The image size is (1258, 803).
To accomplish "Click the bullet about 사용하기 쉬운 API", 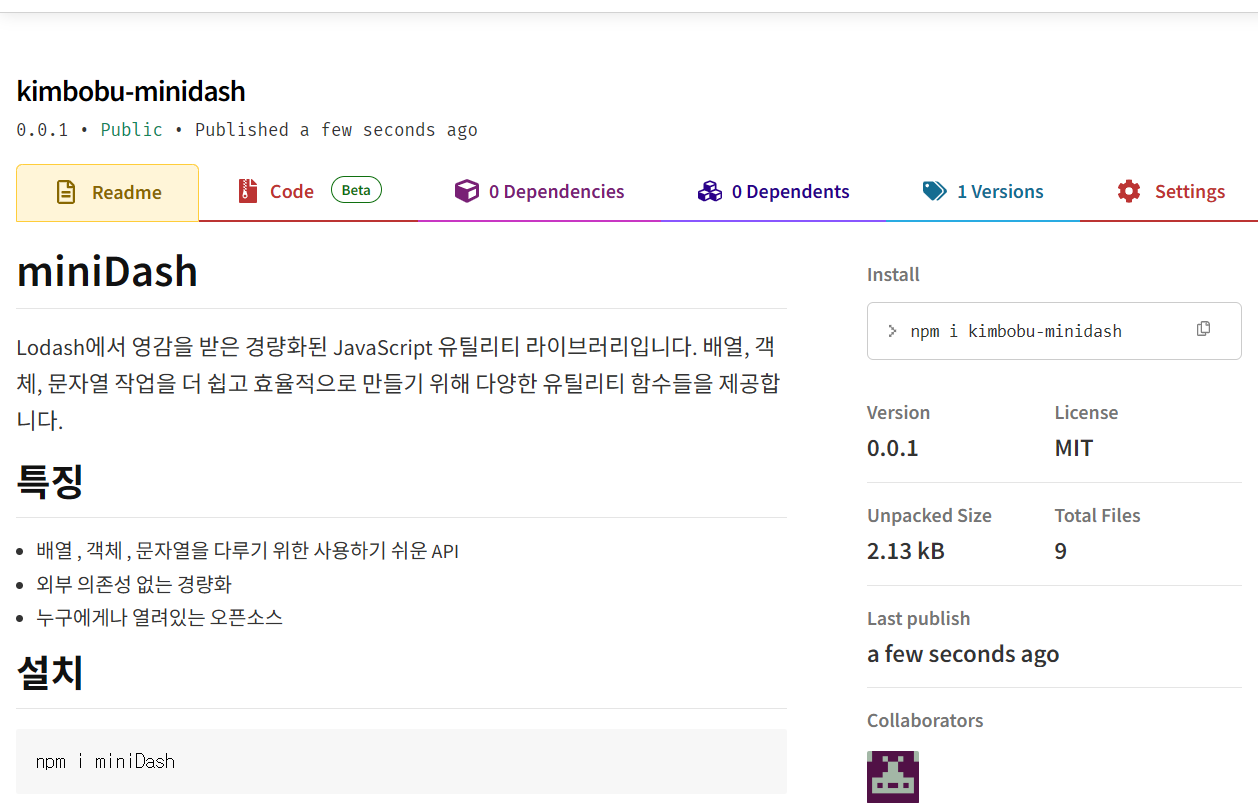I will tap(248, 551).
